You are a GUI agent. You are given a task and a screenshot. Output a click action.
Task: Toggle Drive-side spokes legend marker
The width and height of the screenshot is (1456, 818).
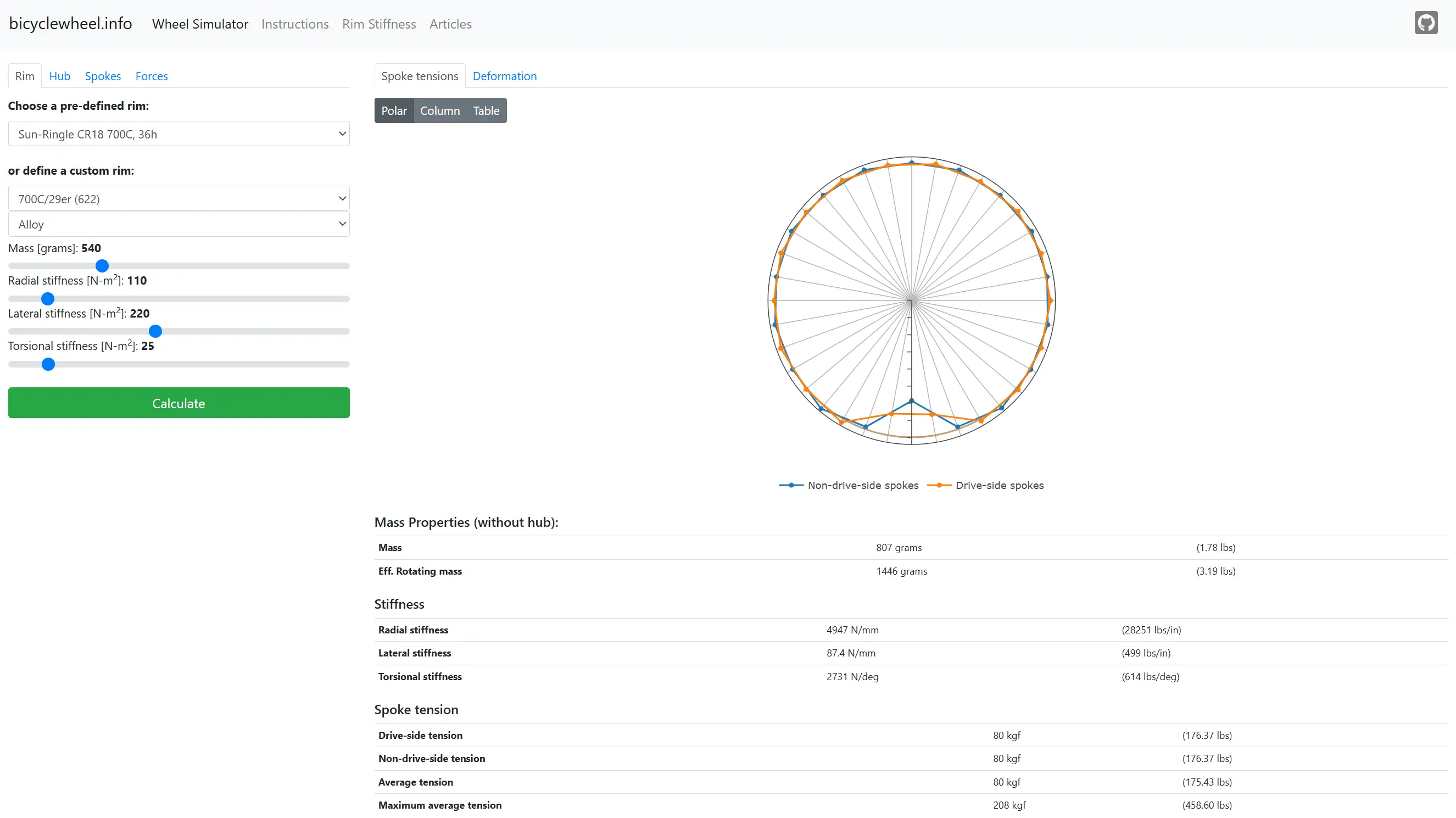pyautogui.click(x=939, y=485)
